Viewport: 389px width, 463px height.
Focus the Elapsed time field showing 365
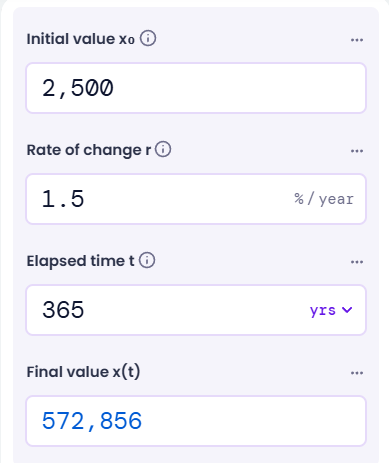point(196,310)
